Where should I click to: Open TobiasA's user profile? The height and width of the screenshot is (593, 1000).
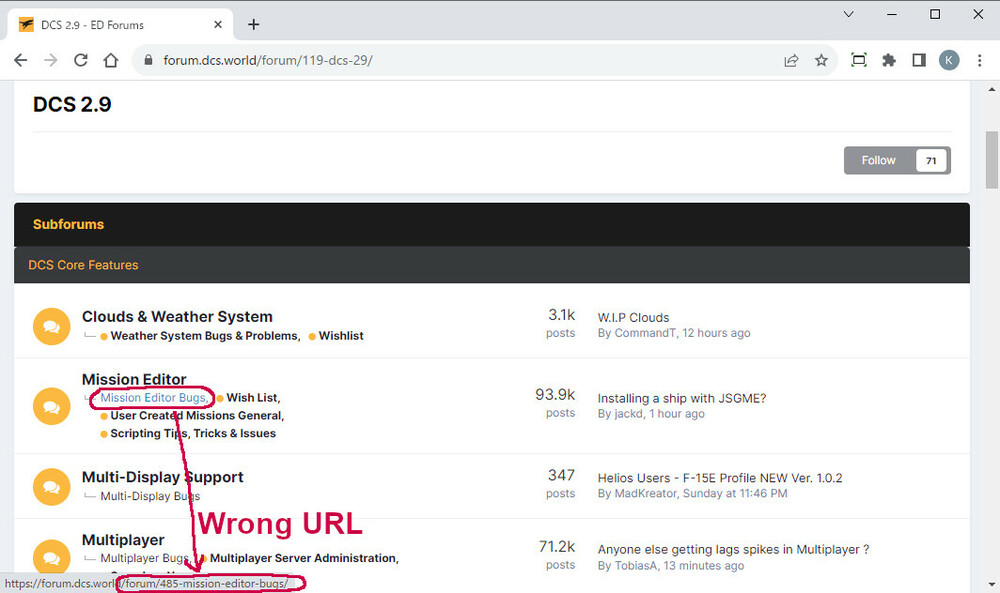pos(635,566)
